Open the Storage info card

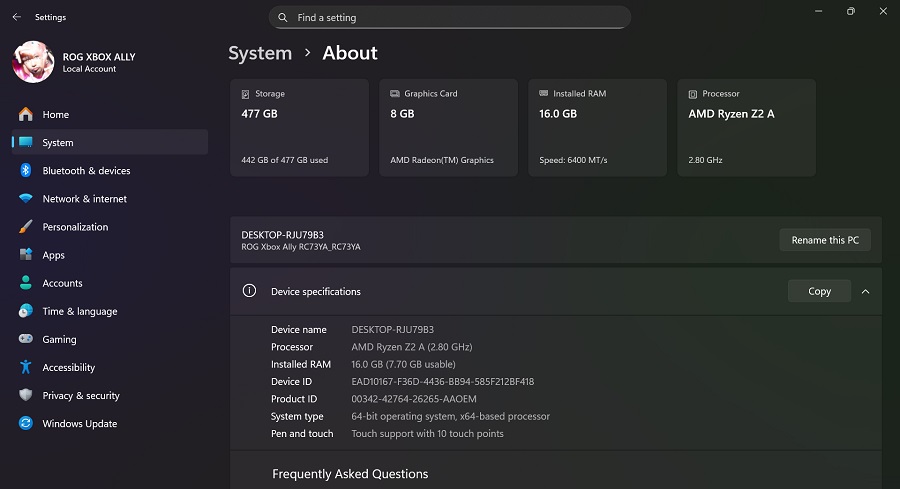click(x=299, y=128)
